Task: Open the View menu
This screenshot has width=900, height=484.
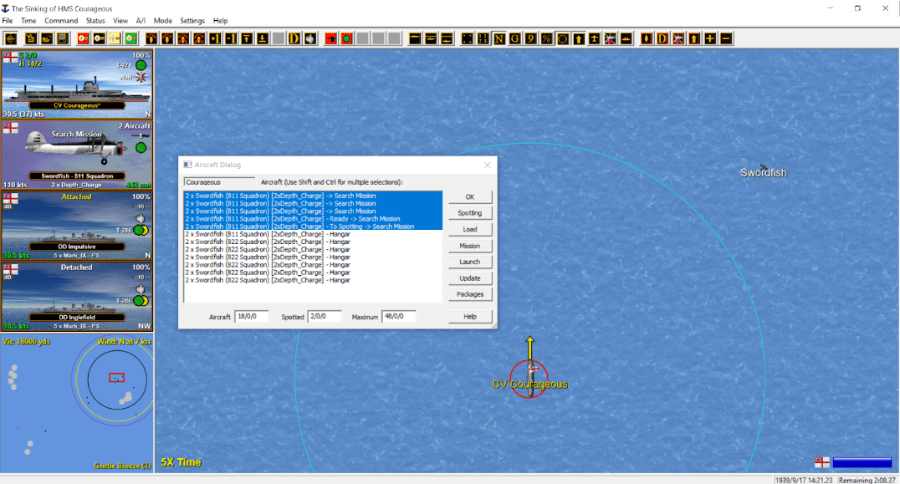Action: (x=120, y=21)
